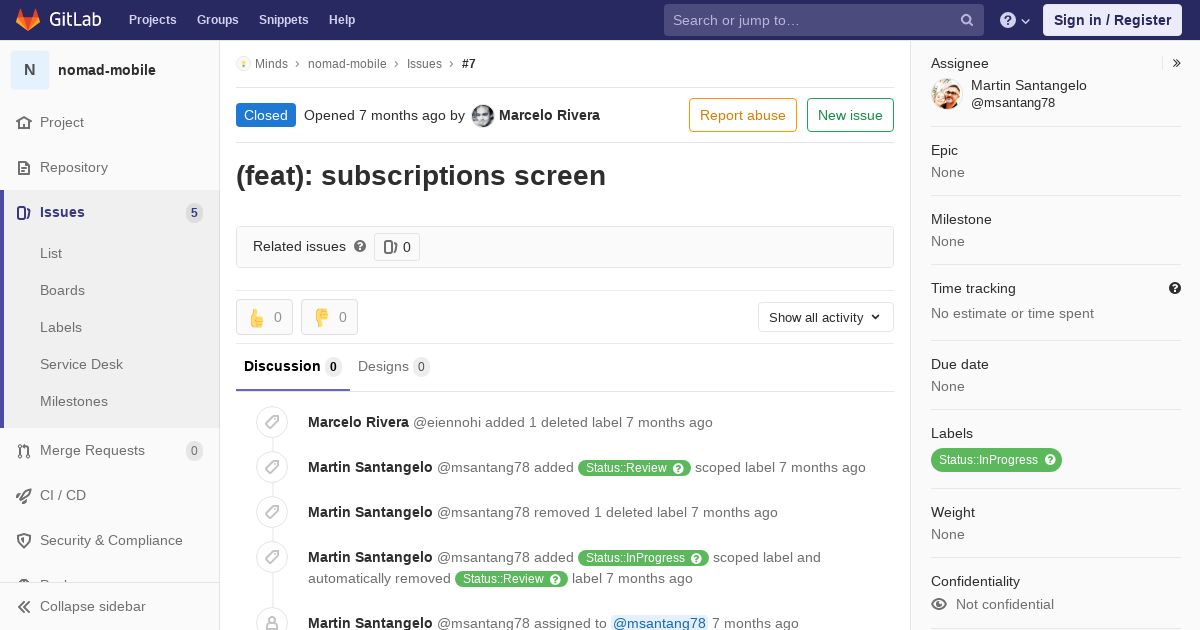Open the Groups menu in top navbar
Screen dimensions: 1200x630
218,20
